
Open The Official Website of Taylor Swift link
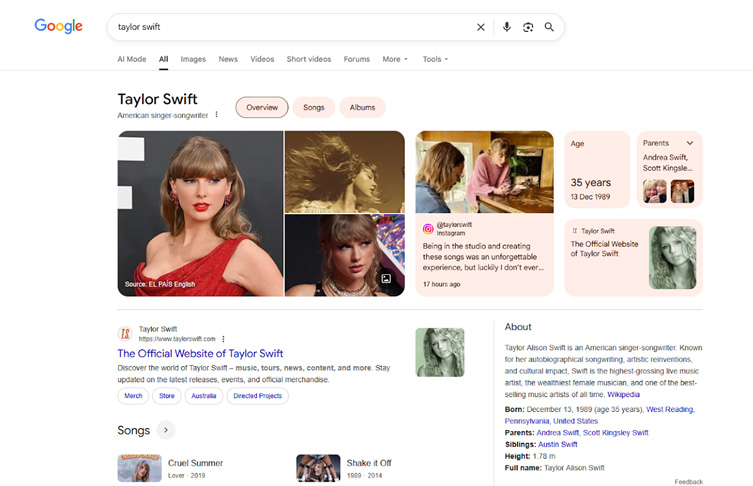200,353
